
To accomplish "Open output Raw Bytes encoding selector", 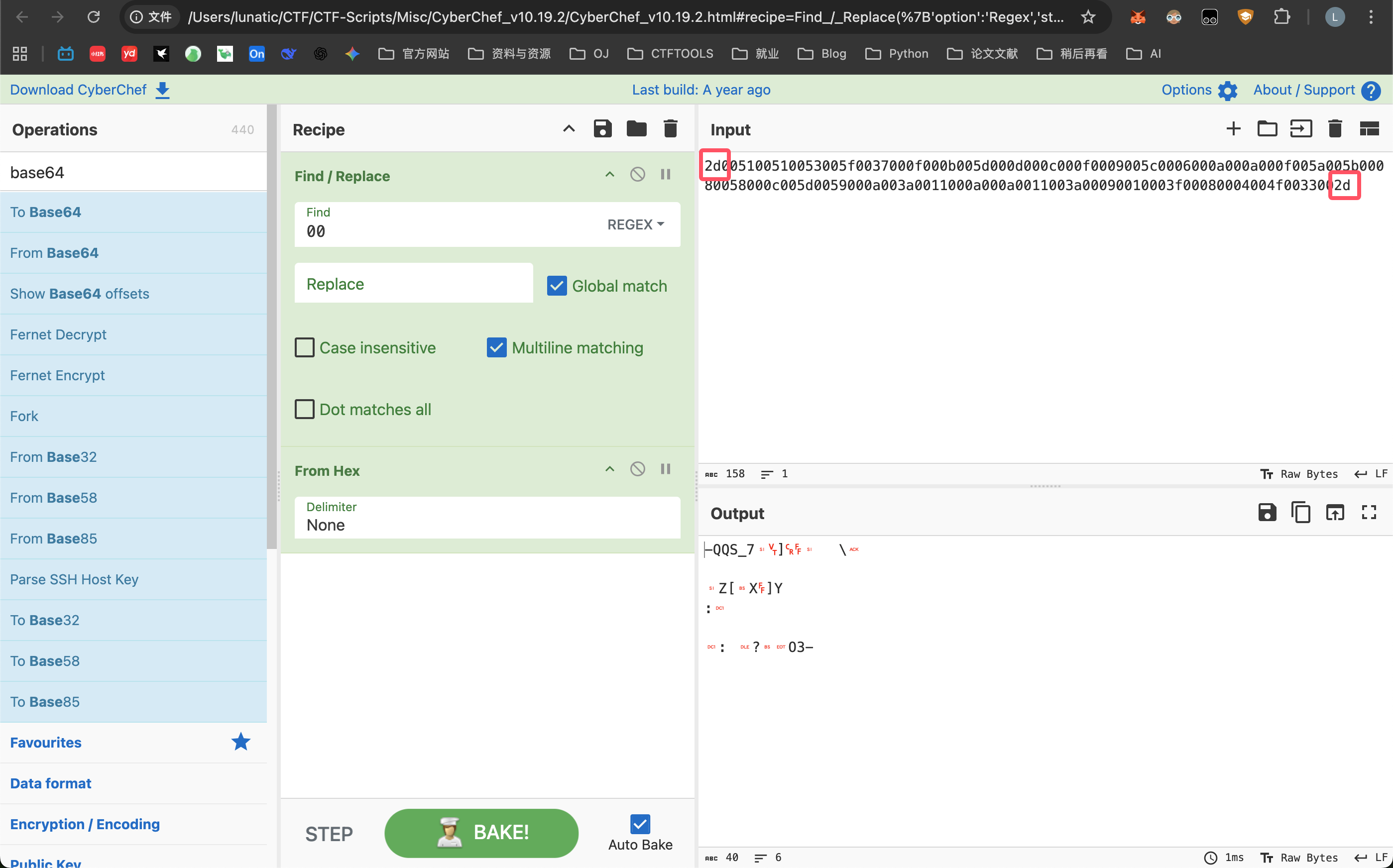I will (x=1299, y=857).
